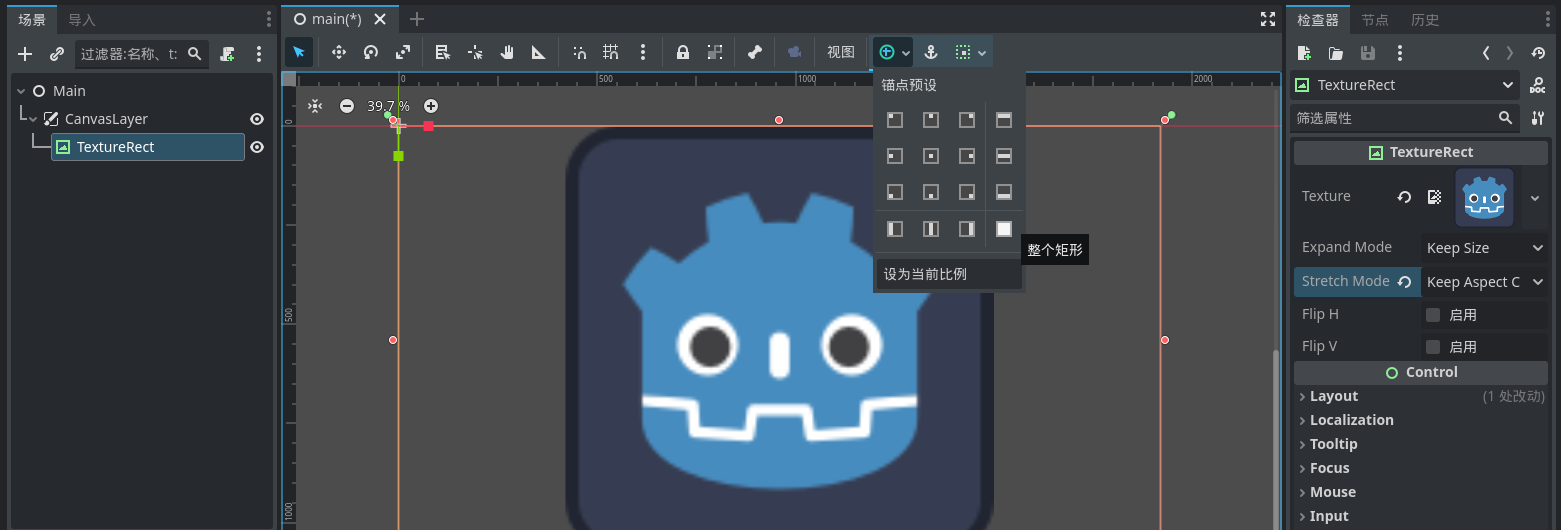1561x530 pixels.
Task: Activate the Scale Mode tool
Action: [403, 52]
